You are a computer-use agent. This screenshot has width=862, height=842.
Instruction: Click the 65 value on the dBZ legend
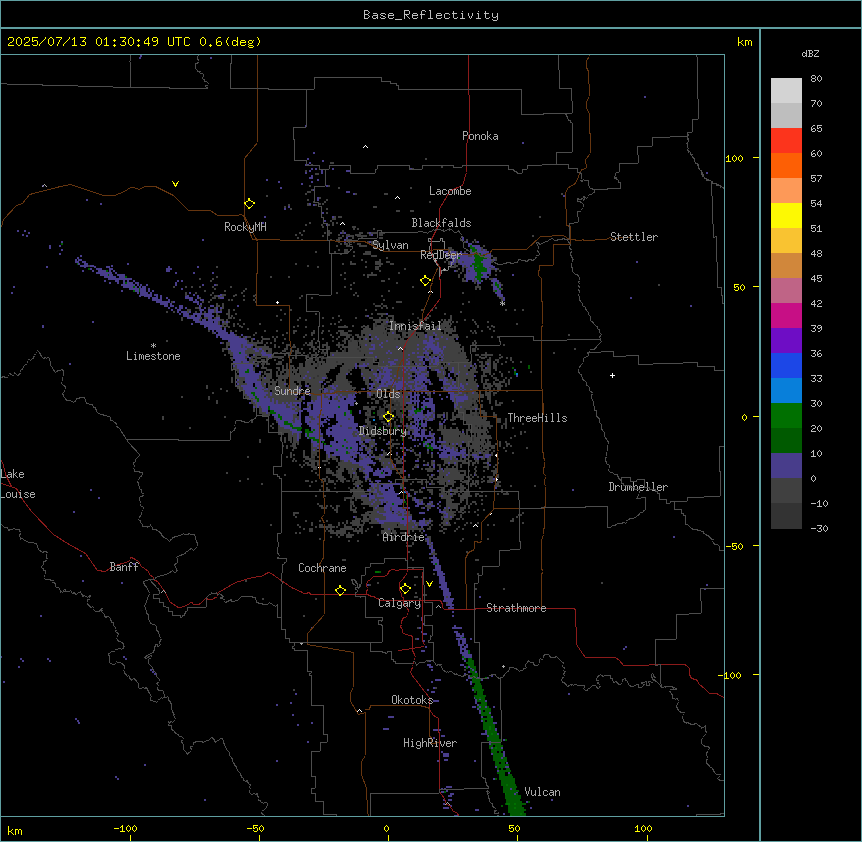(816, 128)
